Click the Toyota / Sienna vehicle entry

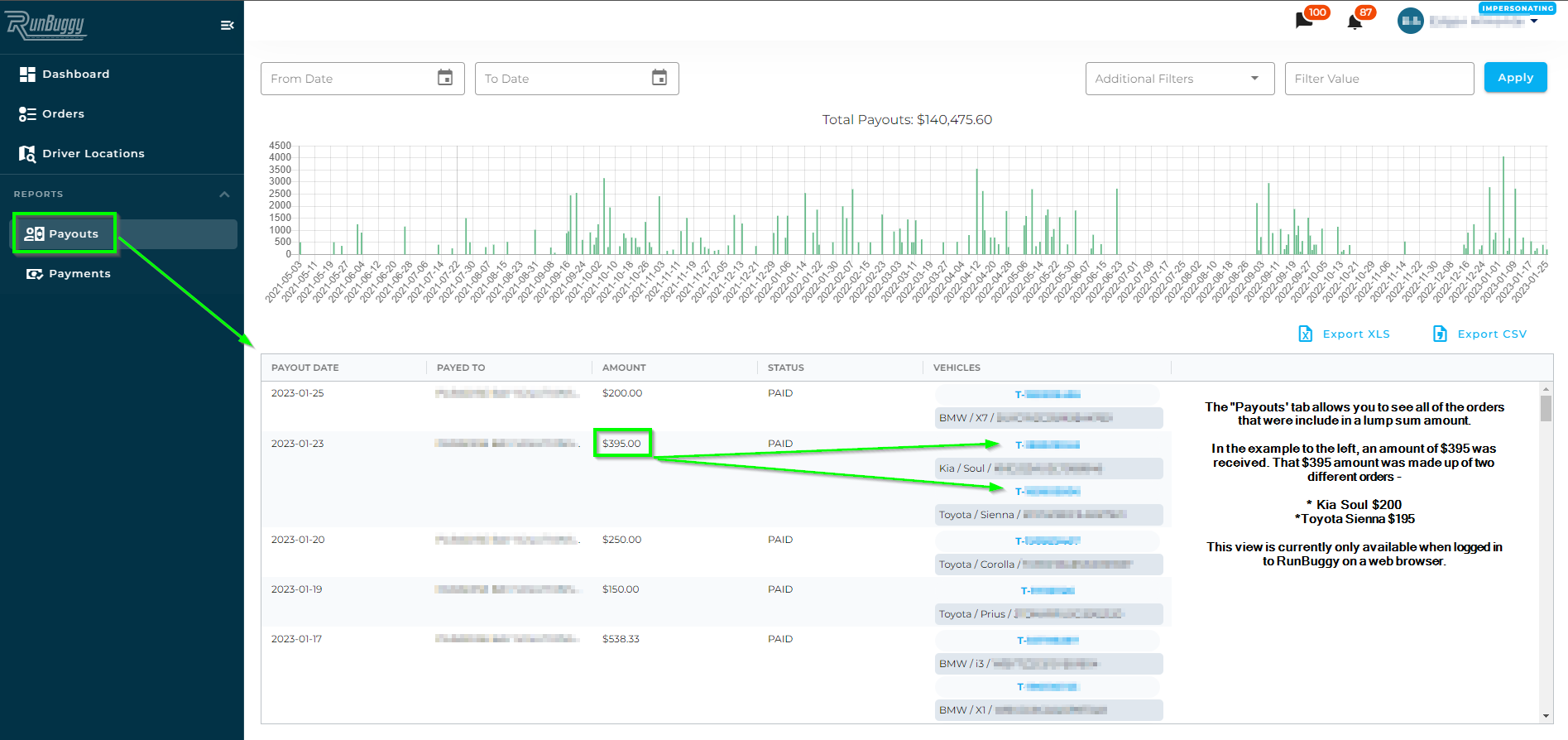1049,515
